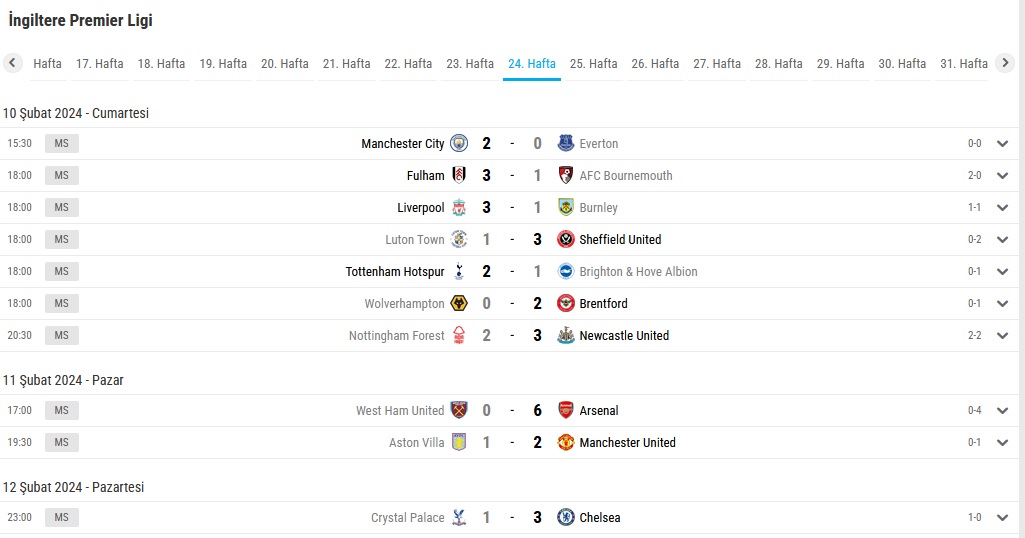Expand the West Ham vs Arsenal match row
Image resolution: width=1025 pixels, height=538 pixels.
pos(1002,411)
